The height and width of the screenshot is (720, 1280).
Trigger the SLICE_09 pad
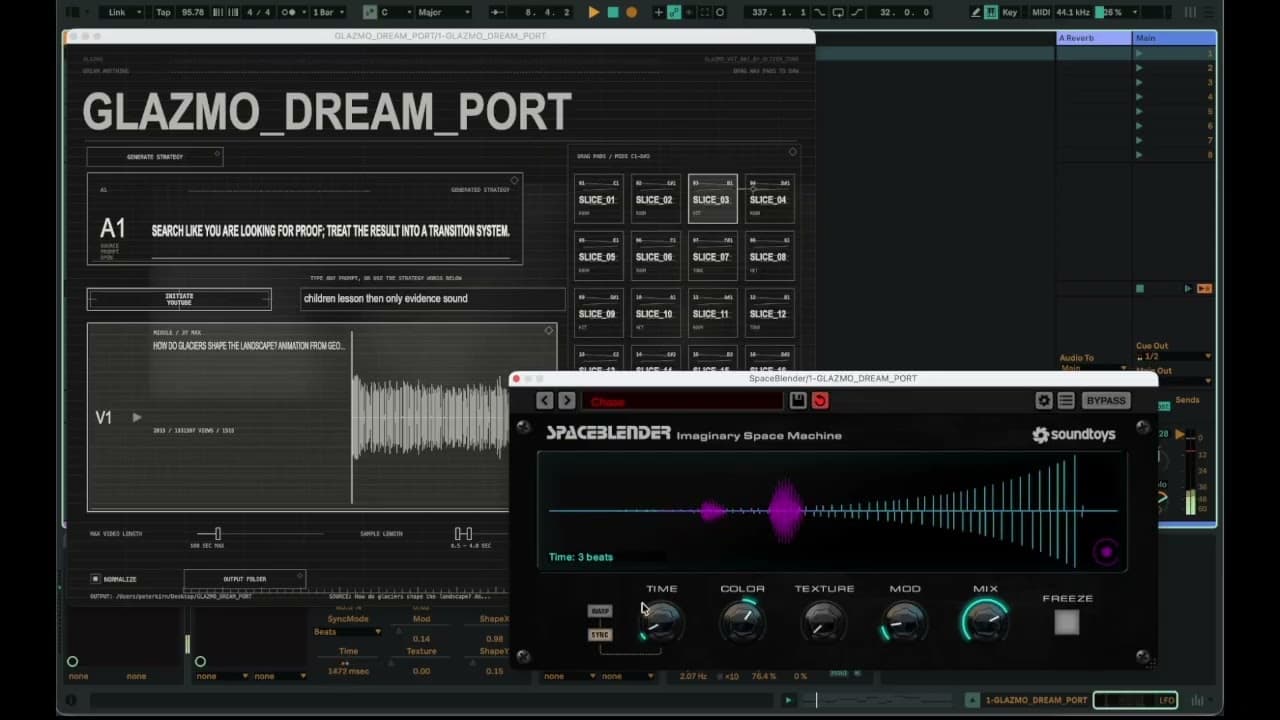[x=598, y=313]
